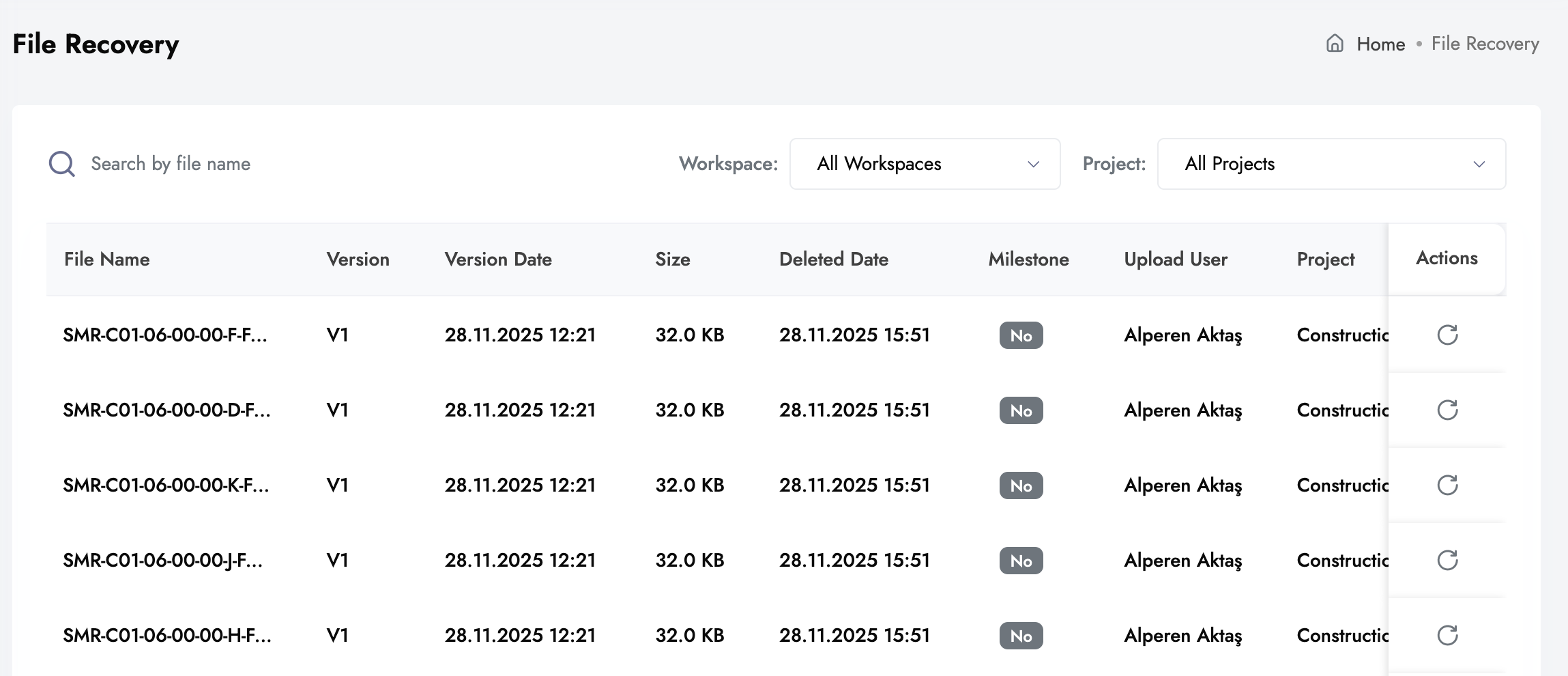Screen dimensions: 1568x676
Task: Click the Home icon in breadcrumb
Action: coord(1335,44)
